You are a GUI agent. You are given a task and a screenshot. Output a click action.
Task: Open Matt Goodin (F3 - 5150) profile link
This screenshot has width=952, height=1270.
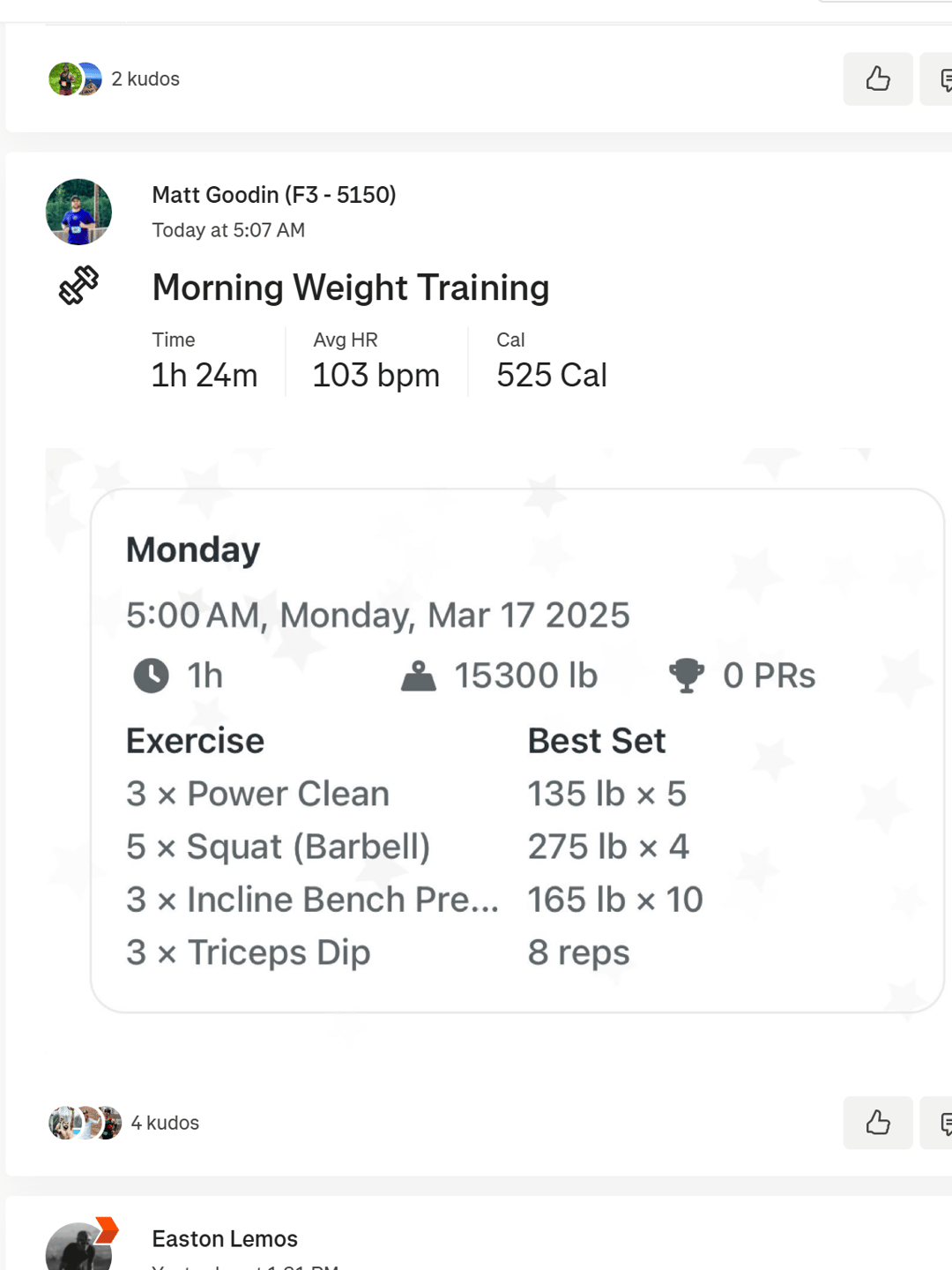tap(274, 195)
